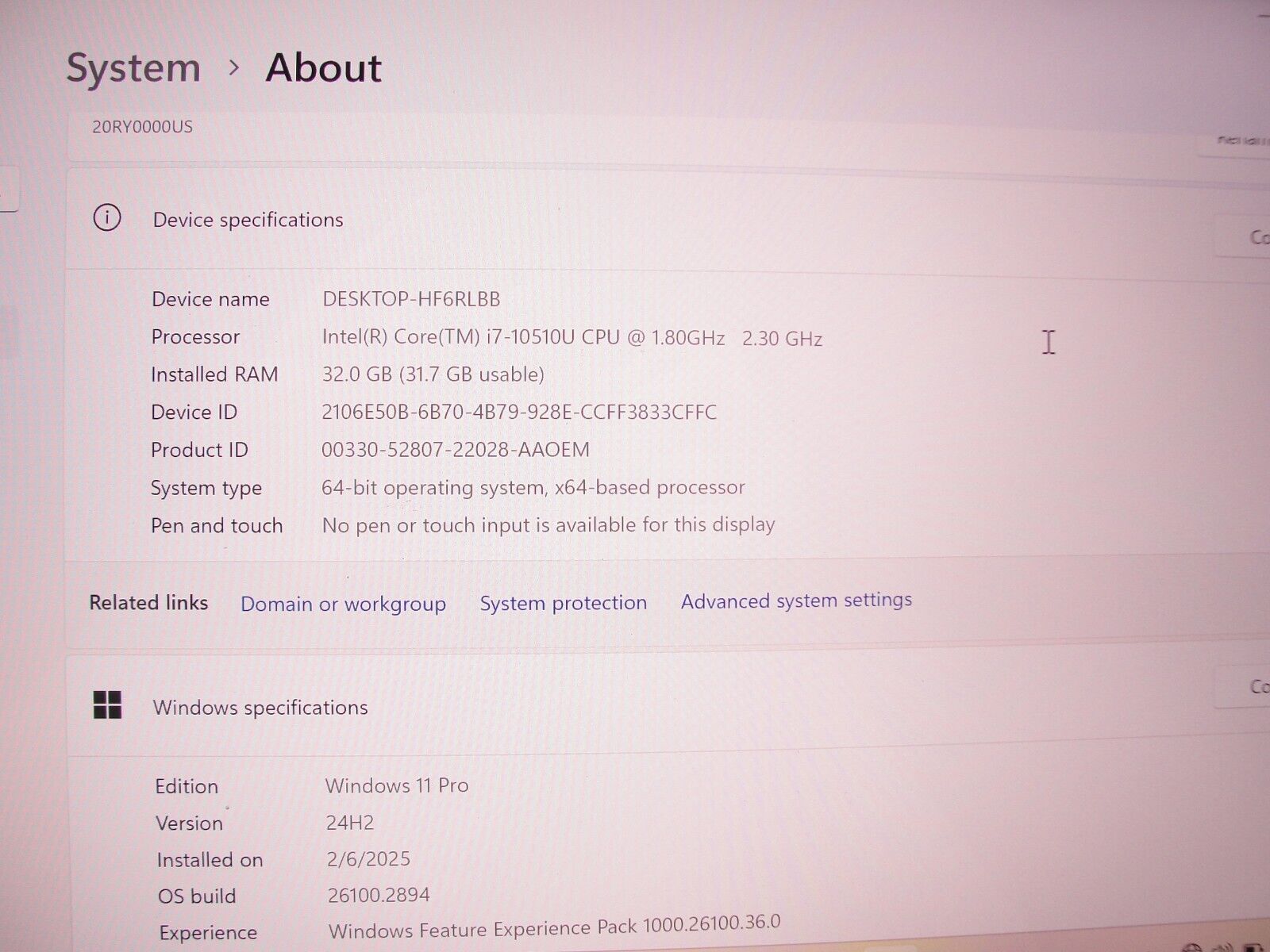The width and height of the screenshot is (1270, 952).
Task: Open Domain or workgroup link
Action: tap(343, 604)
